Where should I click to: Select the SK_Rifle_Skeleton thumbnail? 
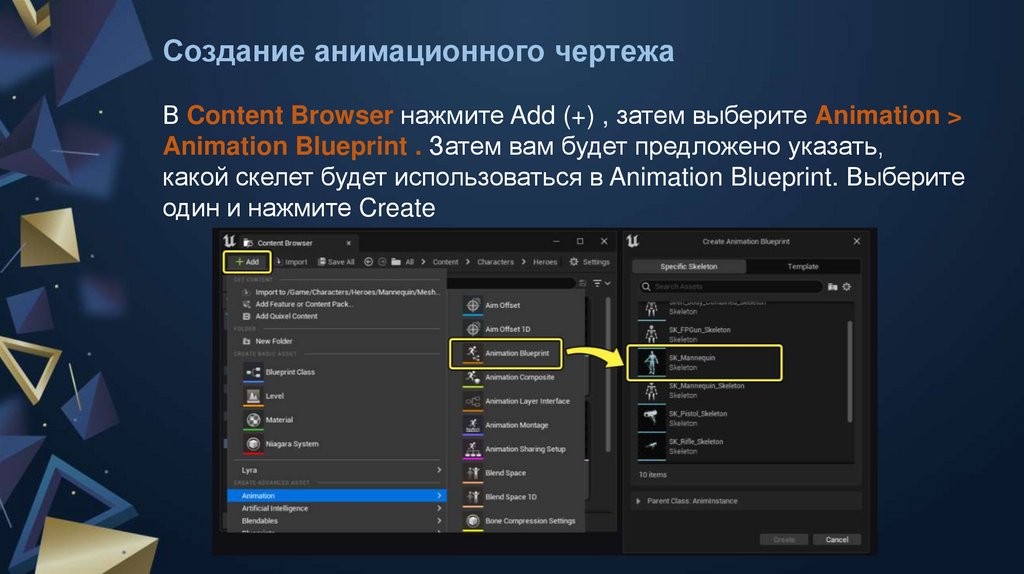pos(651,447)
